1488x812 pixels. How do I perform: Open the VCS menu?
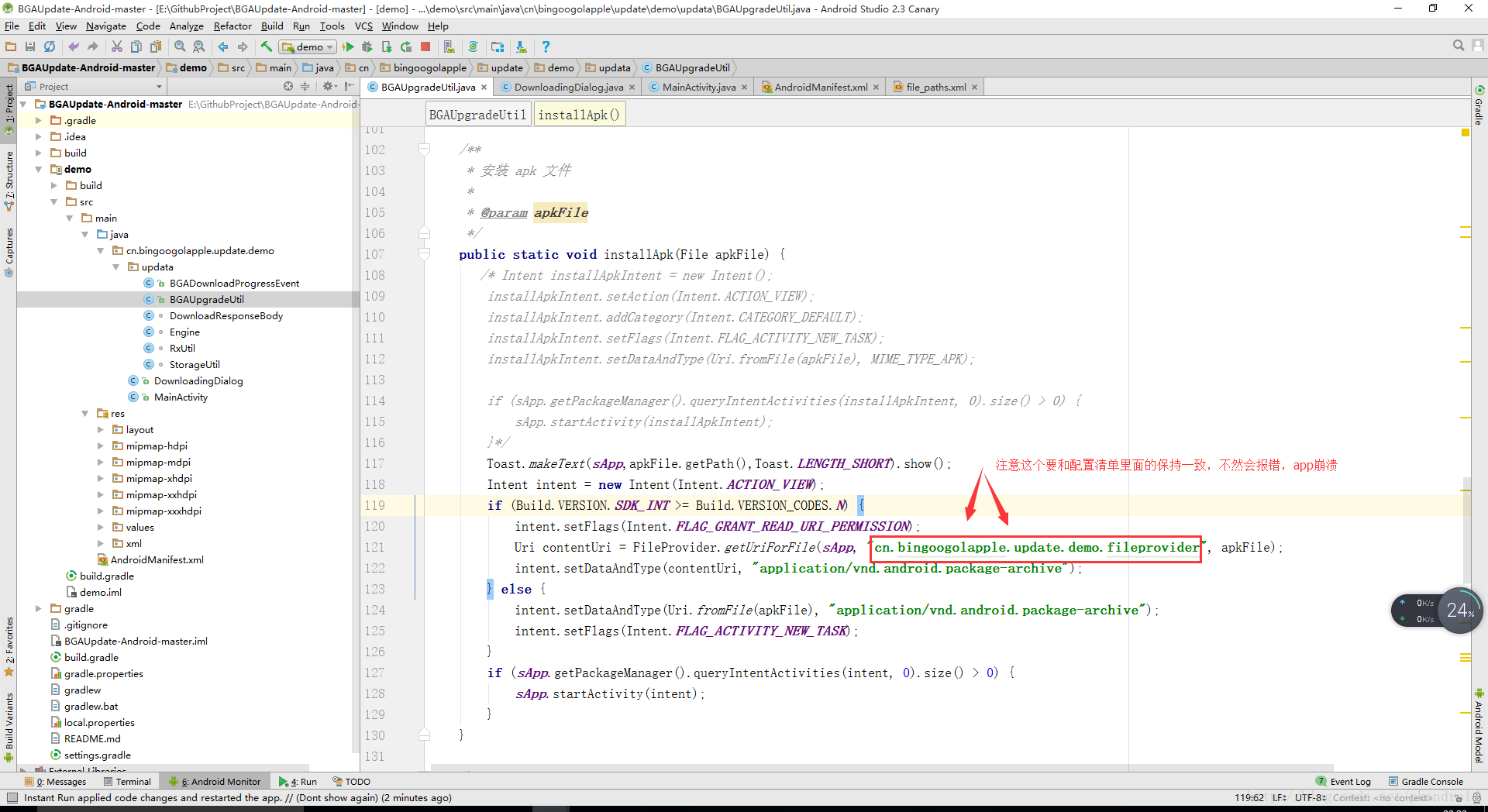click(x=363, y=26)
